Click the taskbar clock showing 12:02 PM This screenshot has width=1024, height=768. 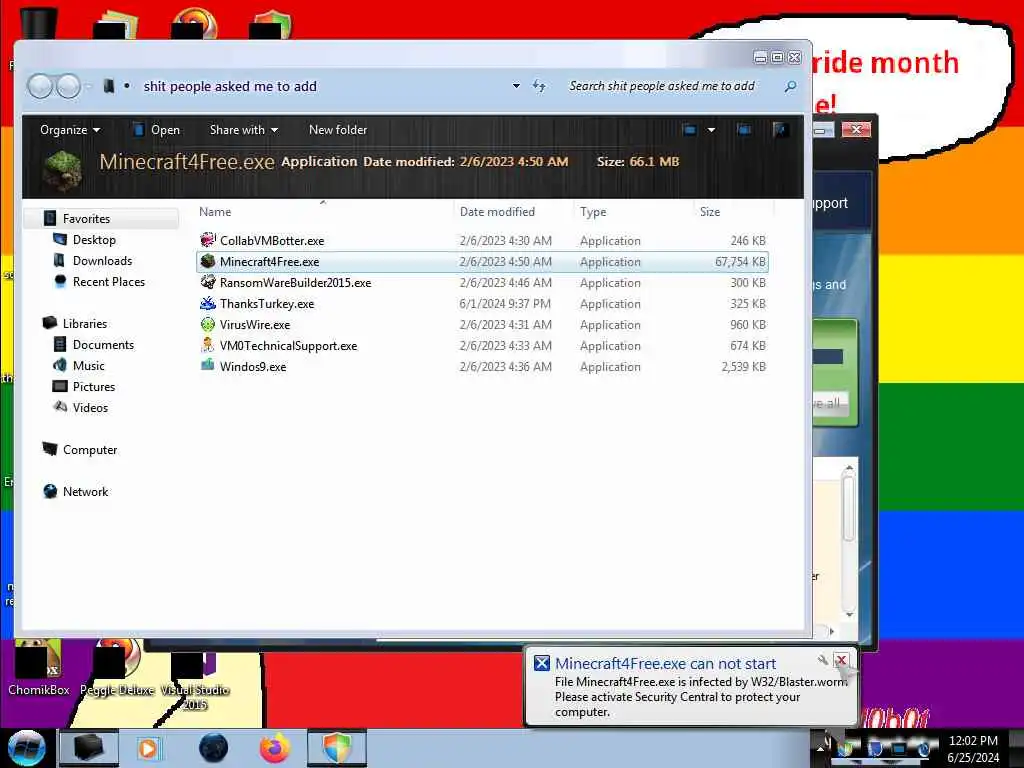pos(973,741)
